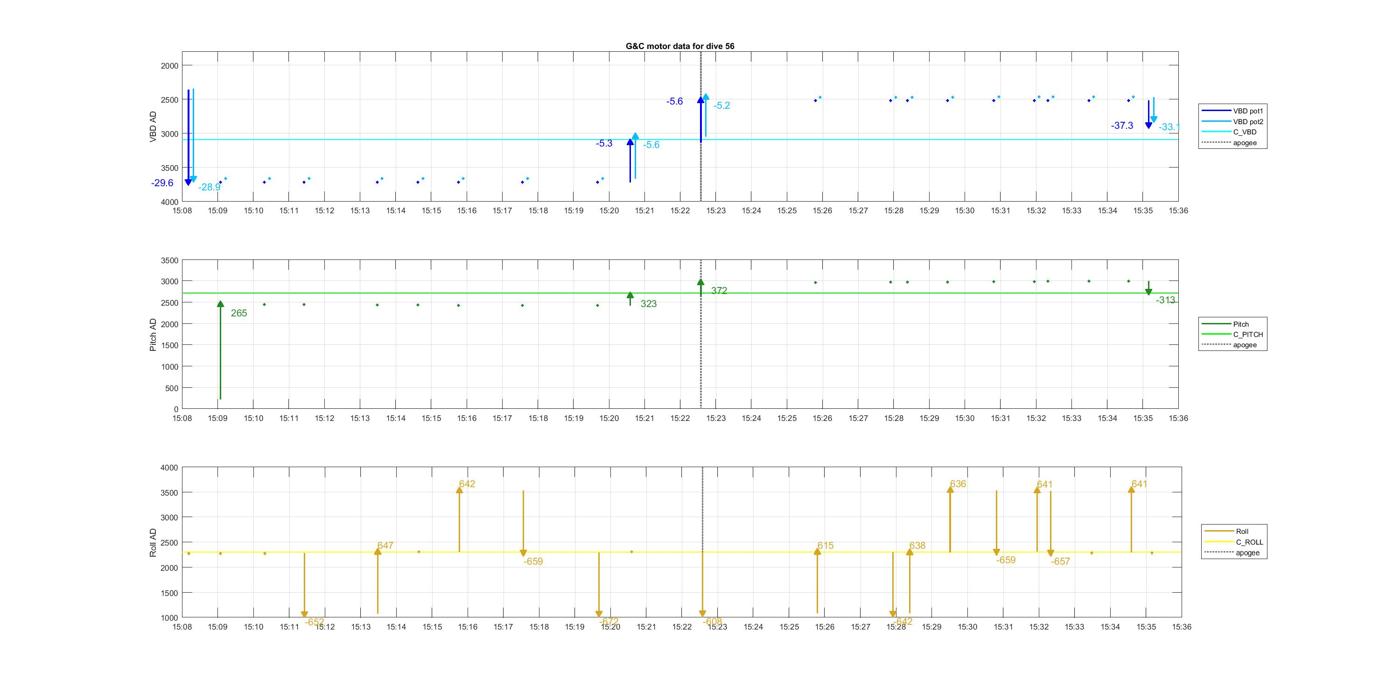
Task: Click the '15:08' x-tick under the VBD plot
Action: pos(181,211)
